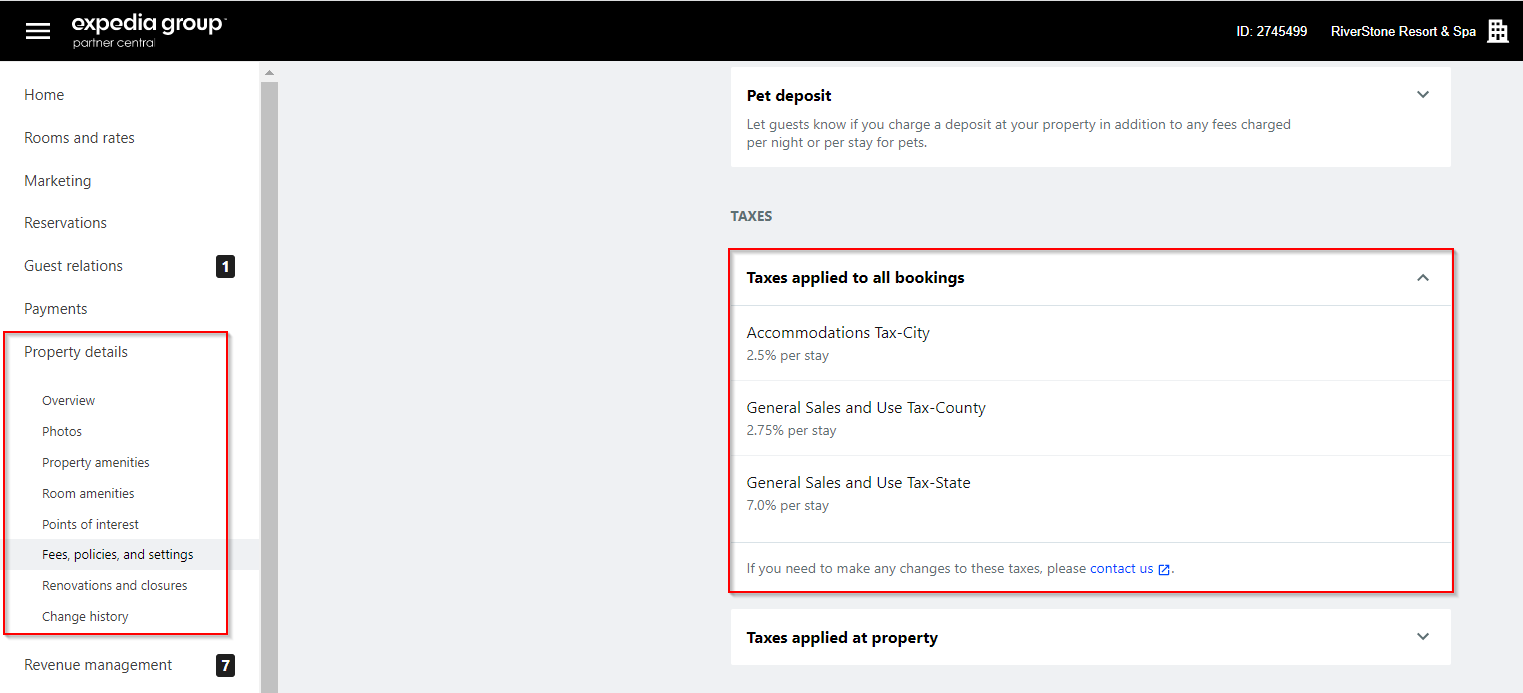The image size is (1523, 693).
Task: Open Renovations and closures page
Action: point(114,586)
